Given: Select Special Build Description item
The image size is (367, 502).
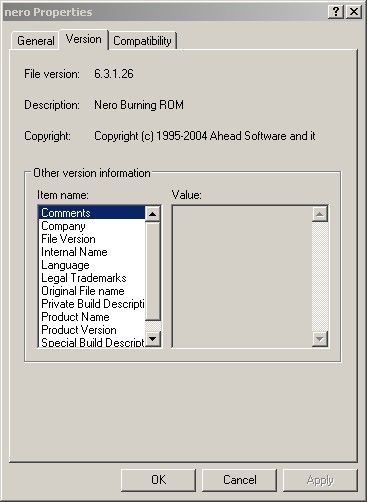Looking at the screenshot, I should (92, 342).
